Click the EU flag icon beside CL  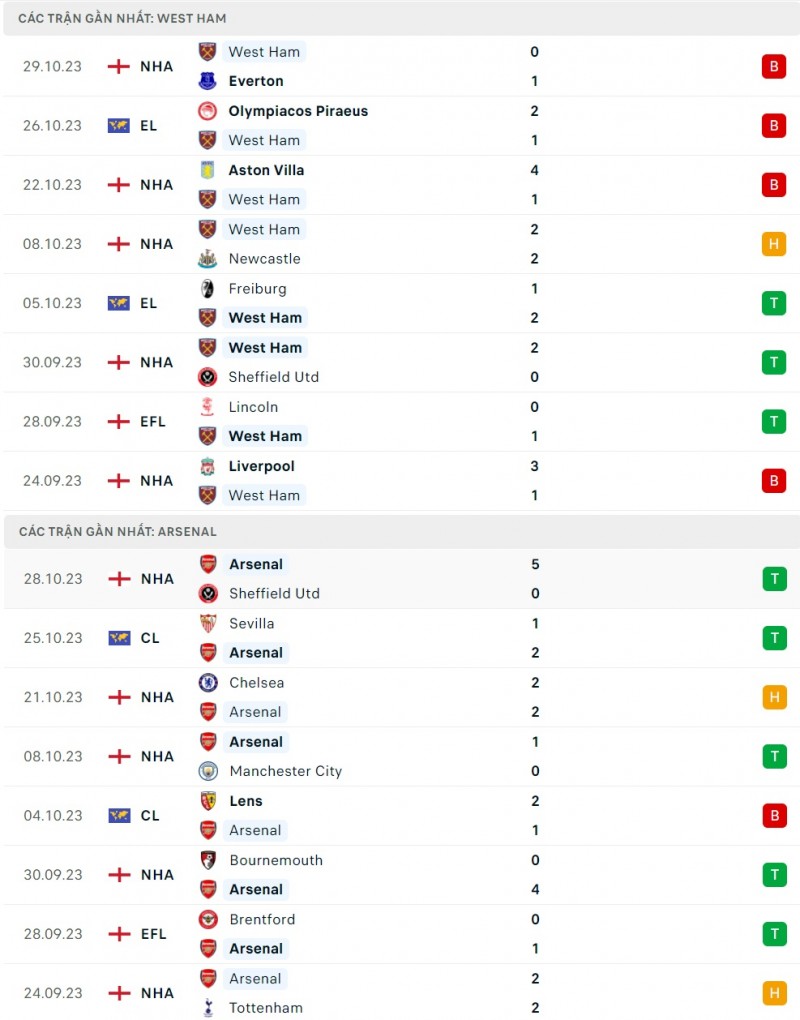coord(119,637)
